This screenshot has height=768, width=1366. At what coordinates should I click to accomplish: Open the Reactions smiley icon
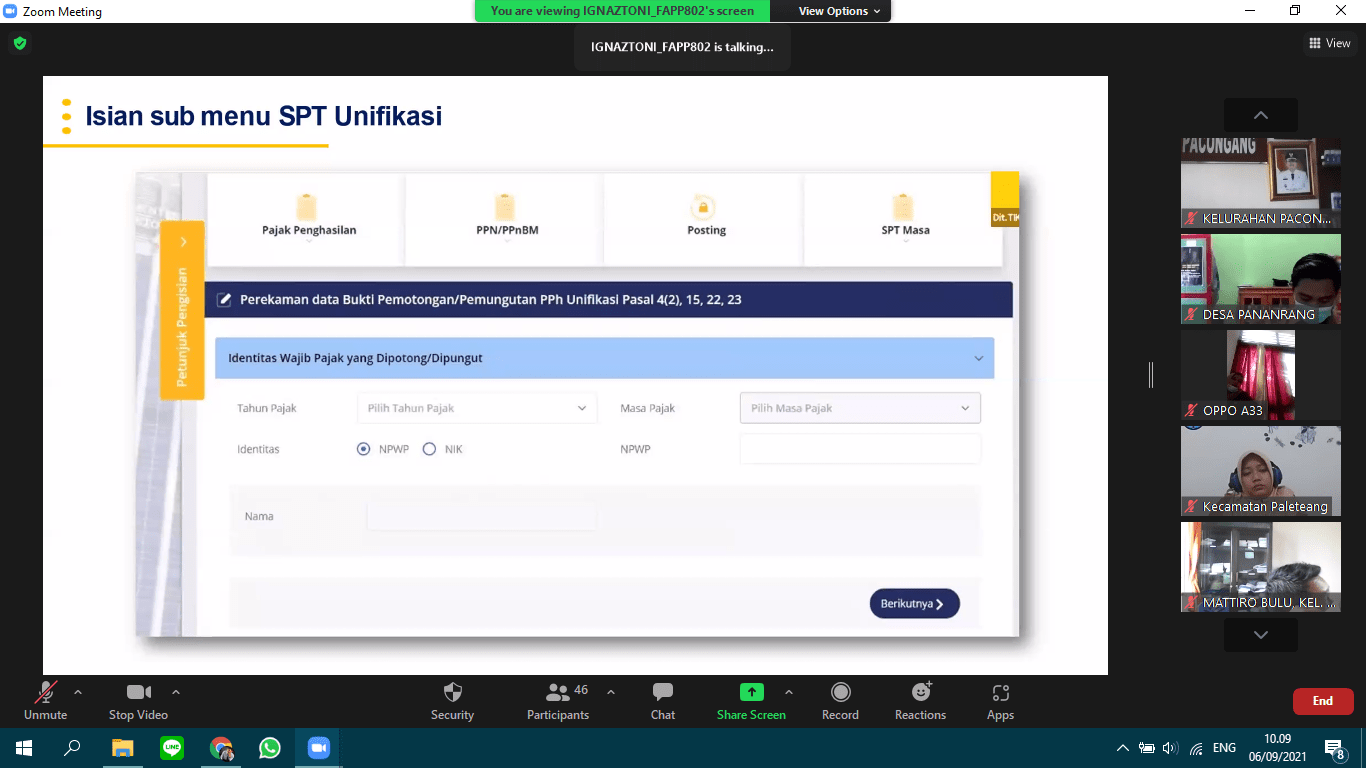[x=920, y=692]
